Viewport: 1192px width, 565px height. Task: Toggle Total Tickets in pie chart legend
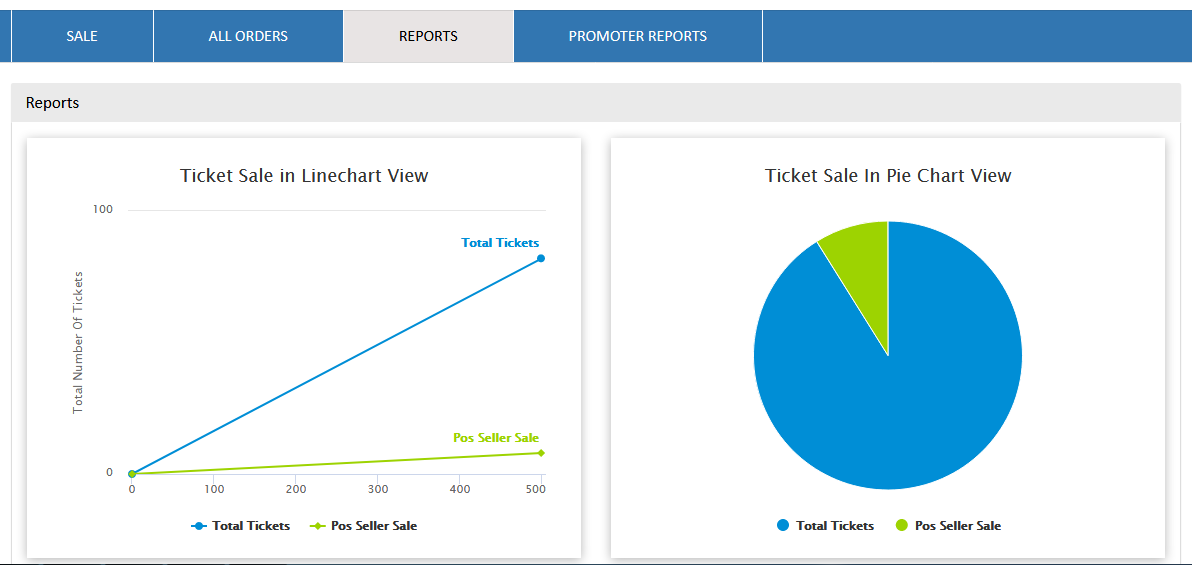pos(825,526)
